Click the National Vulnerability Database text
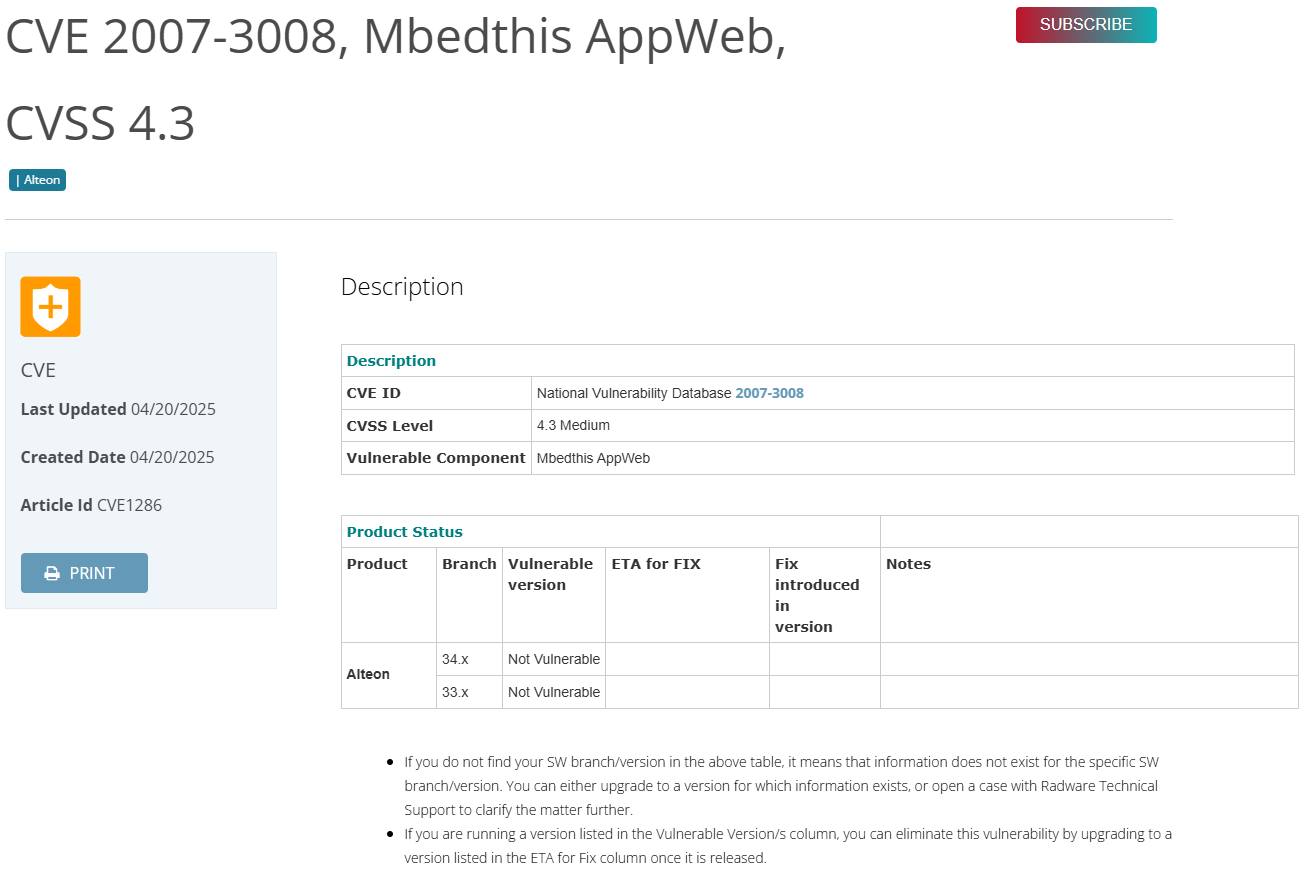Image resolution: width=1310 pixels, height=872 pixels. coord(634,393)
